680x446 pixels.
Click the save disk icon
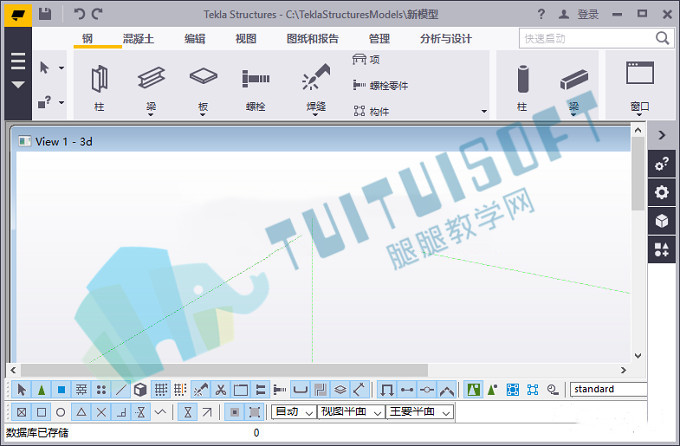45,14
